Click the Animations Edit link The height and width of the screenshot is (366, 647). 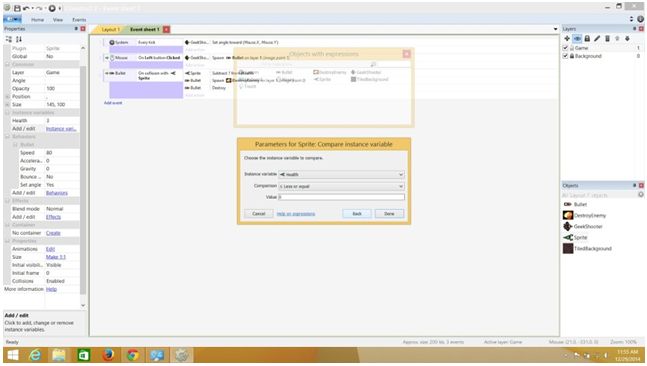pyautogui.click(x=50, y=249)
